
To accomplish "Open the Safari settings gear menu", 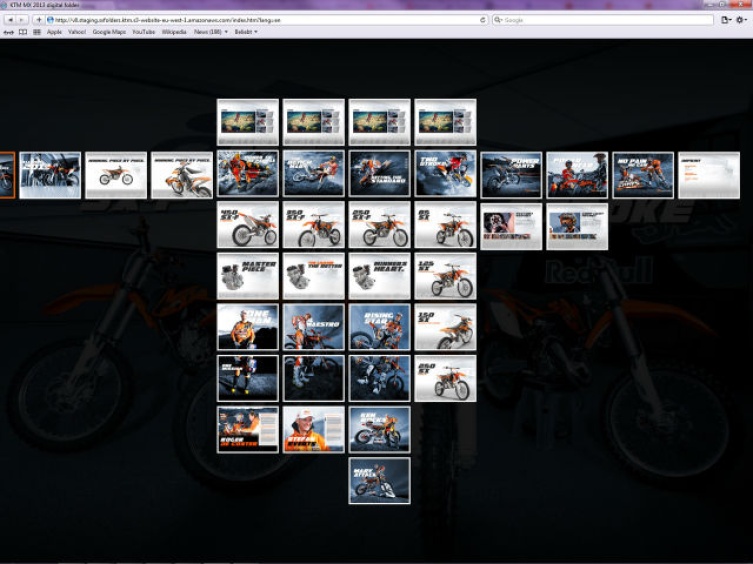I will tap(742, 20).
